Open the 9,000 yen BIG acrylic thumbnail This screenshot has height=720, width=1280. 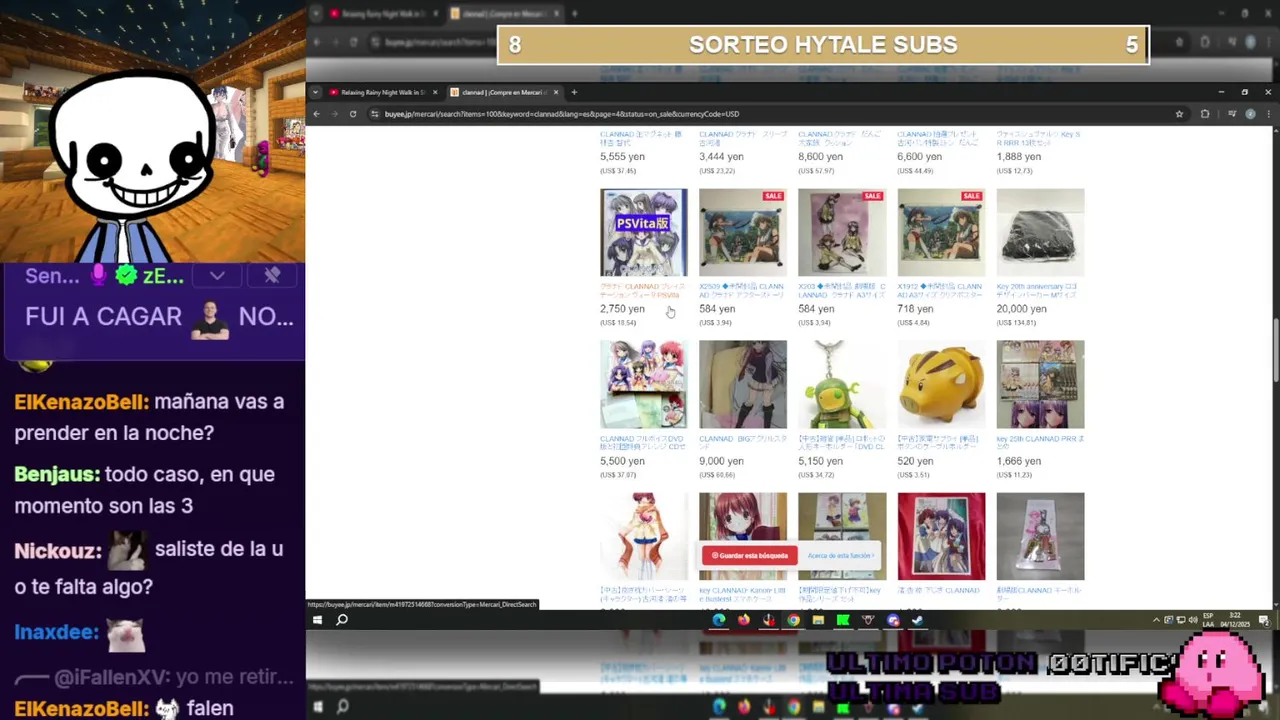(x=743, y=384)
